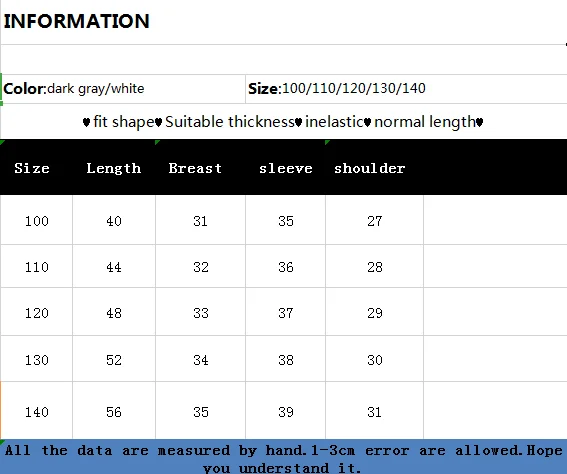Select shoulder value 31 in row 140
The image size is (567, 474).
pos(374,412)
